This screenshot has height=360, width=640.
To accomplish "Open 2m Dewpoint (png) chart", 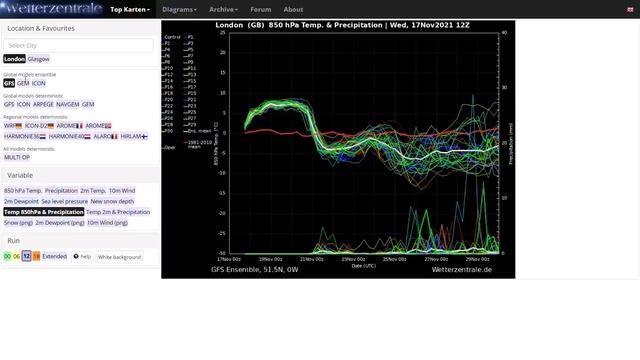I will pos(60,222).
